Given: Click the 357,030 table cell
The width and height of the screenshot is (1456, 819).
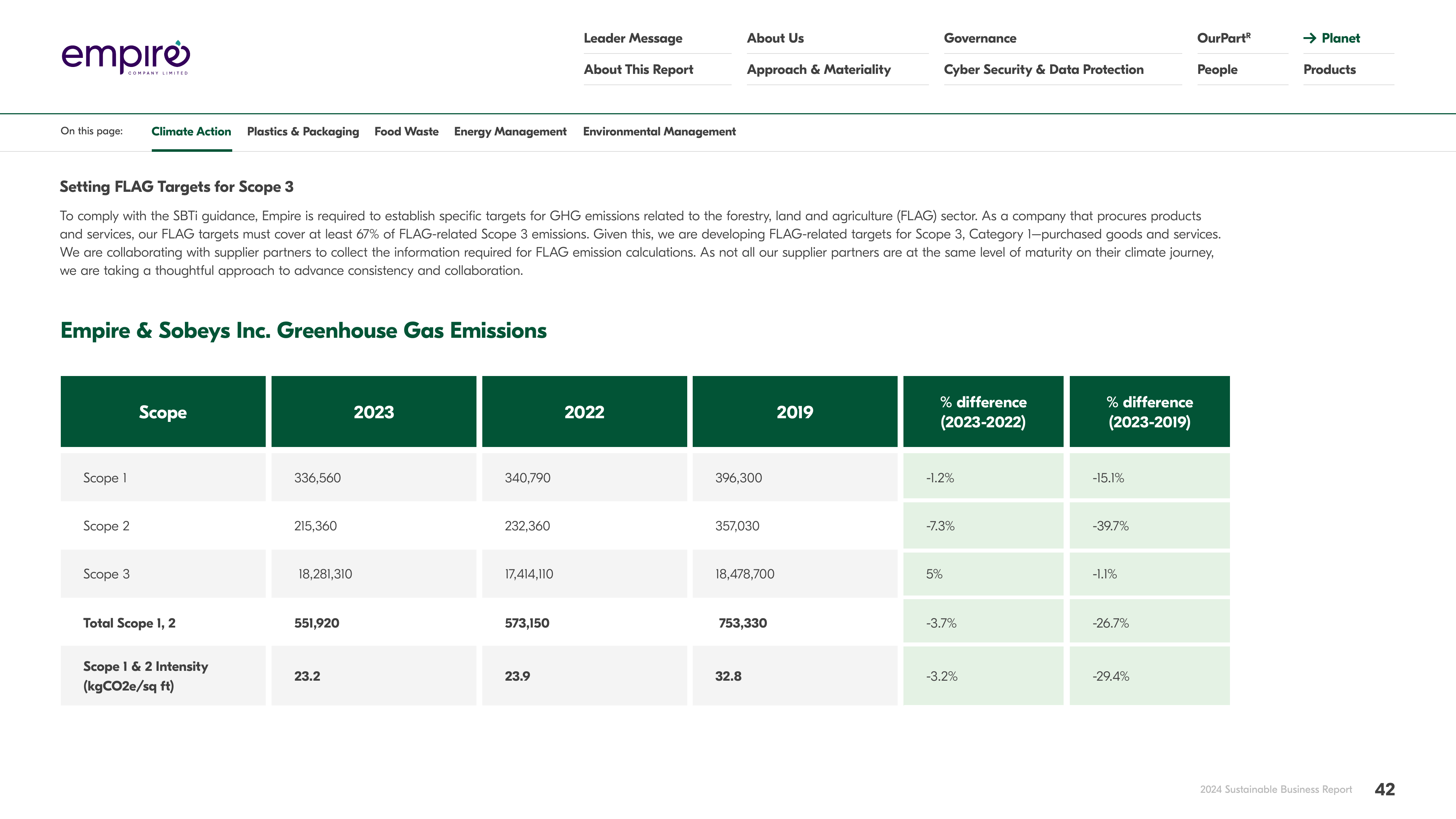Looking at the screenshot, I should click(x=737, y=526).
